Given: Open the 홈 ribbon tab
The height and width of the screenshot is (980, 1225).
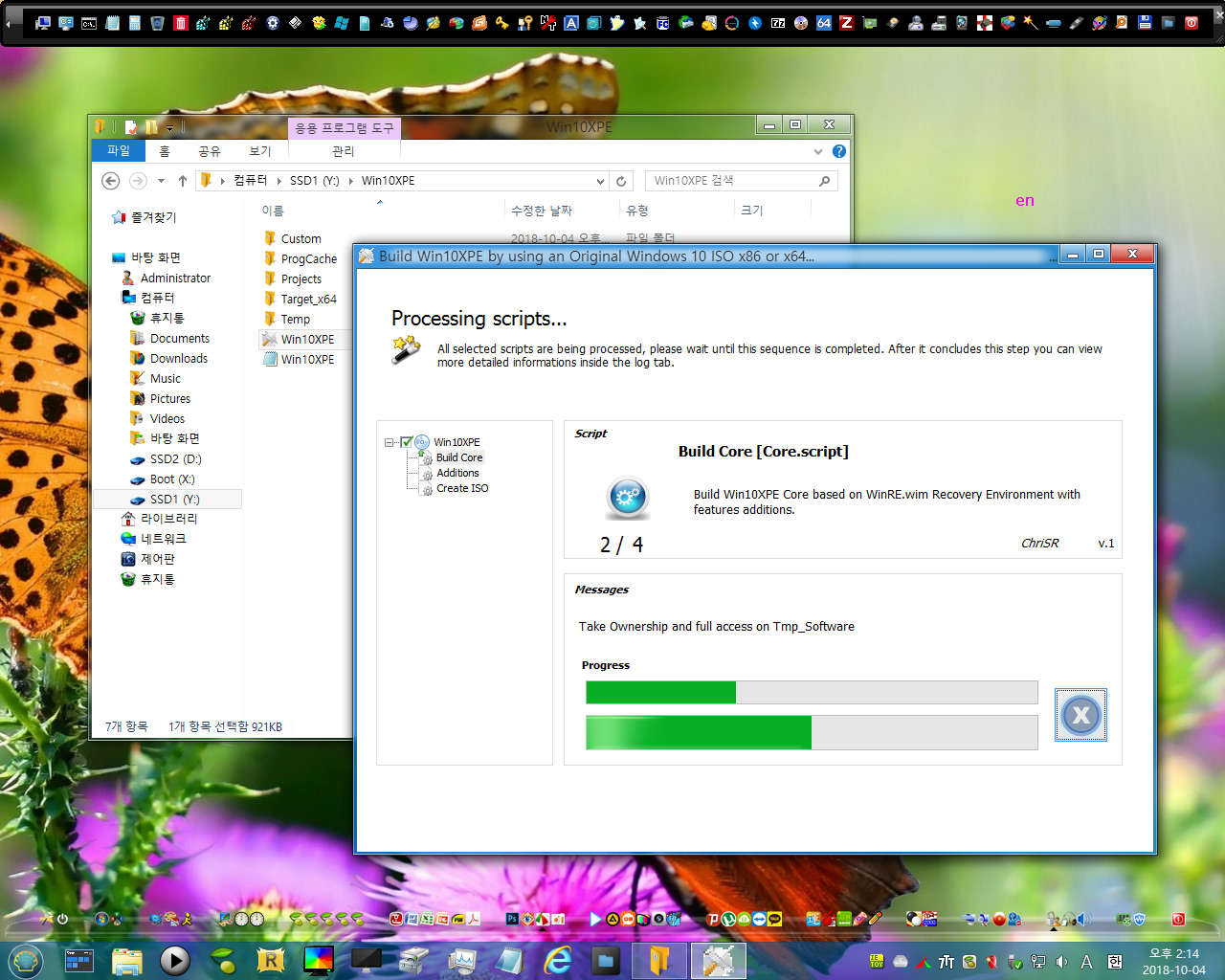Looking at the screenshot, I should 165,151.
